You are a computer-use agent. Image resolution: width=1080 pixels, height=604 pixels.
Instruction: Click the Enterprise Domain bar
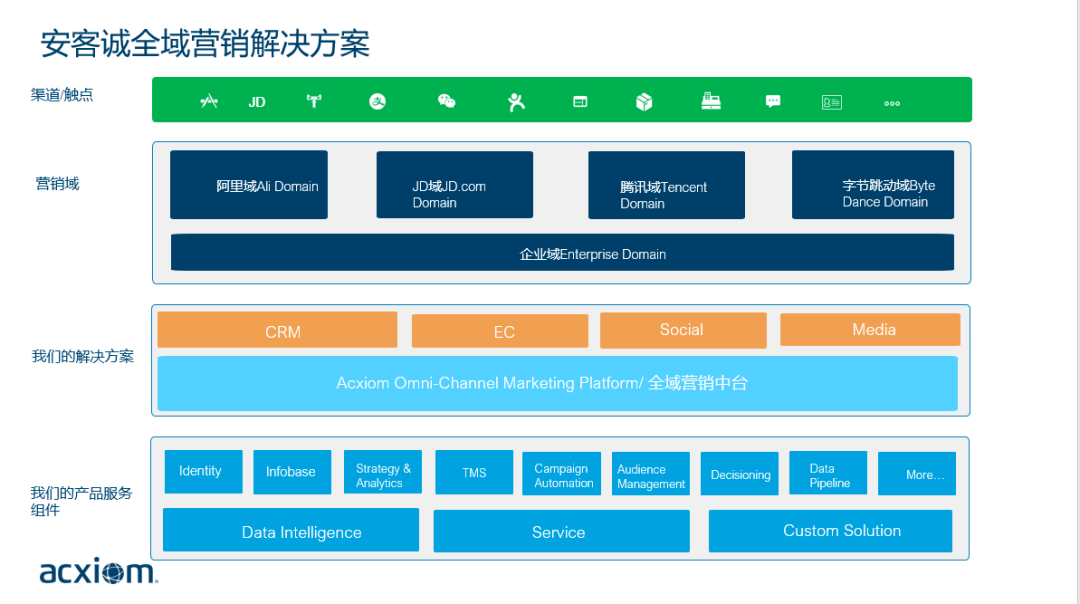pyautogui.click(x=562, y=253)
